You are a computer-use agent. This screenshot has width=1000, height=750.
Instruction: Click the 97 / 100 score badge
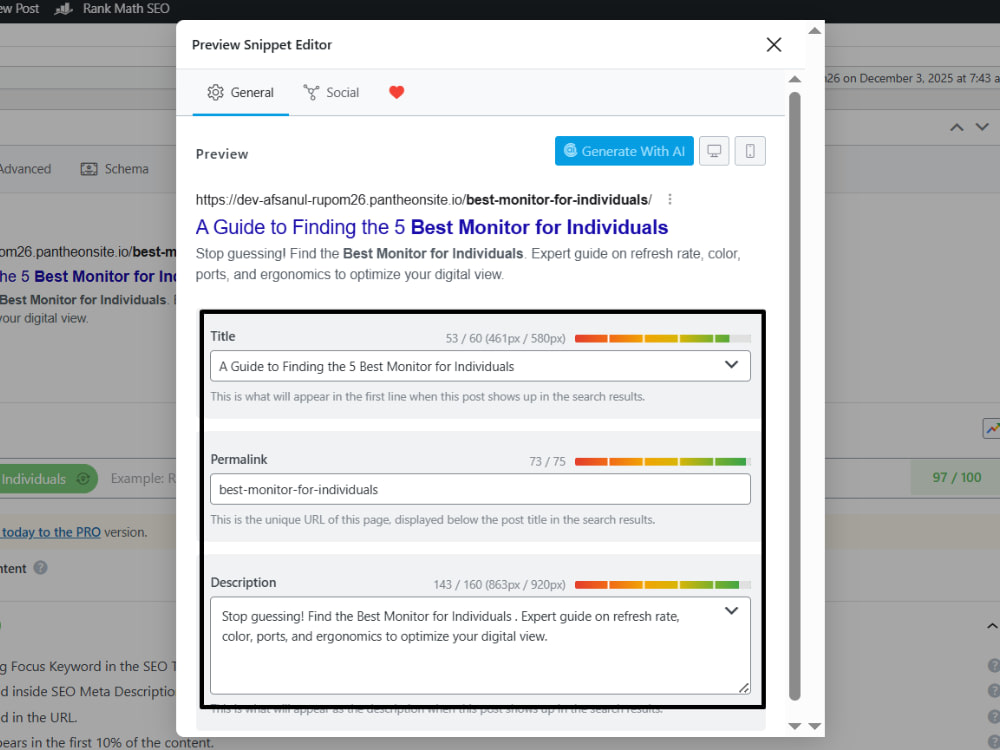(x=957, y=478)
